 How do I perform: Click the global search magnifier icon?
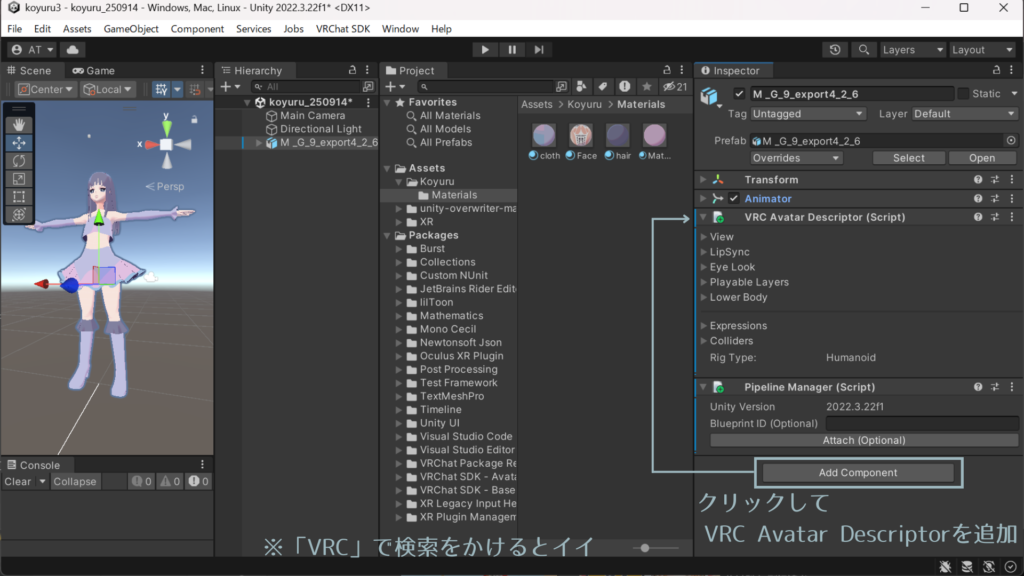(x=863, y=49)
